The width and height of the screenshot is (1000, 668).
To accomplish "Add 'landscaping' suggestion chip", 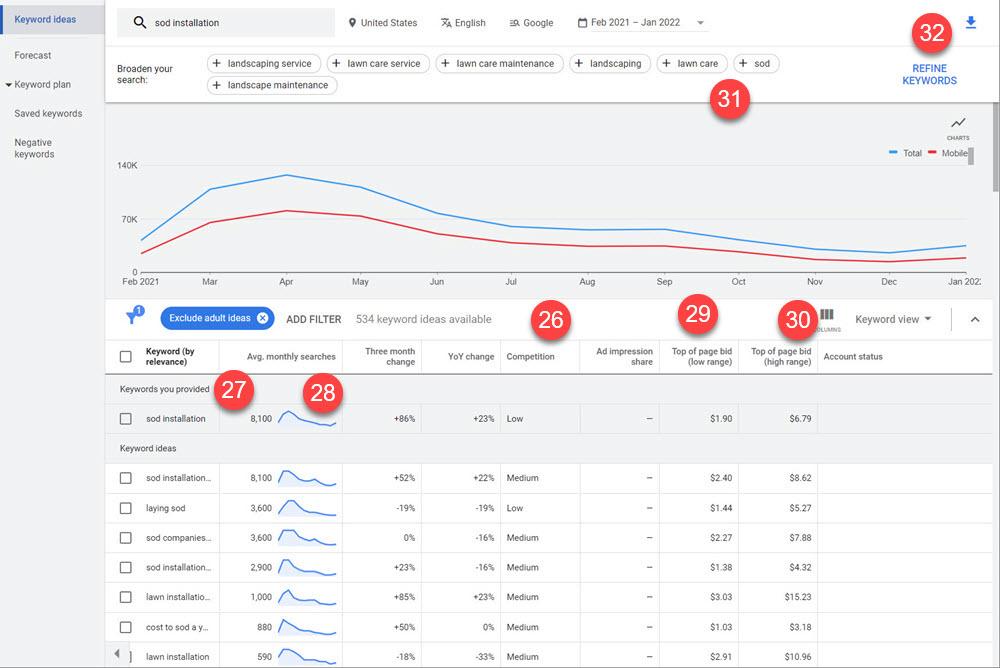I will 610,63.
